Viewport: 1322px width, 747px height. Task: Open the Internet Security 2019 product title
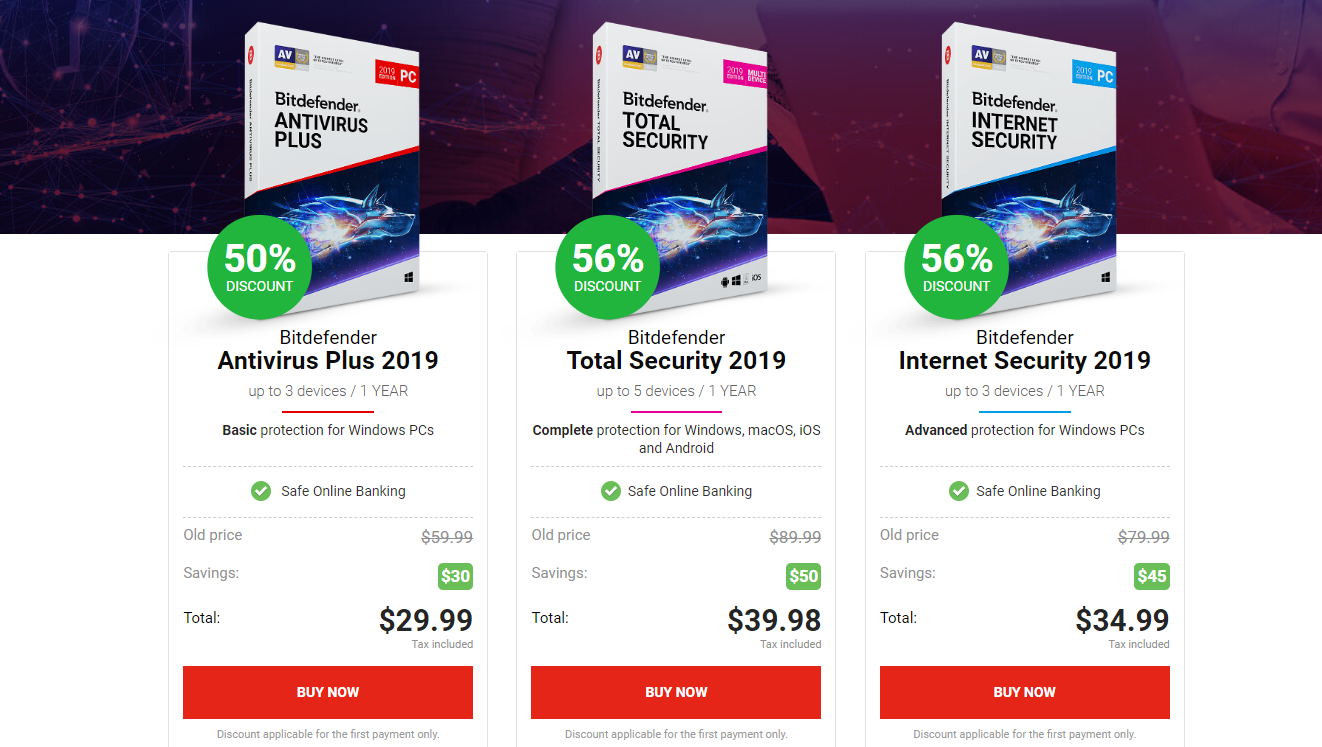[1025, 360]
